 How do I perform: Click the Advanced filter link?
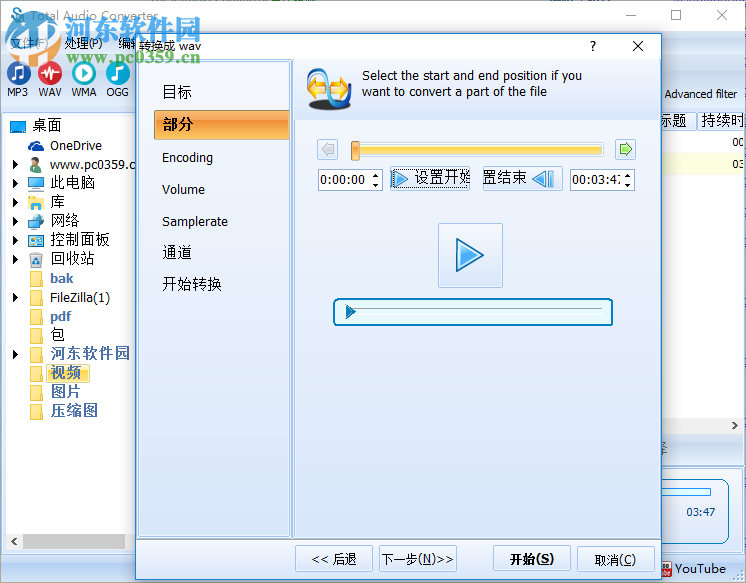[x=700, y=94]
